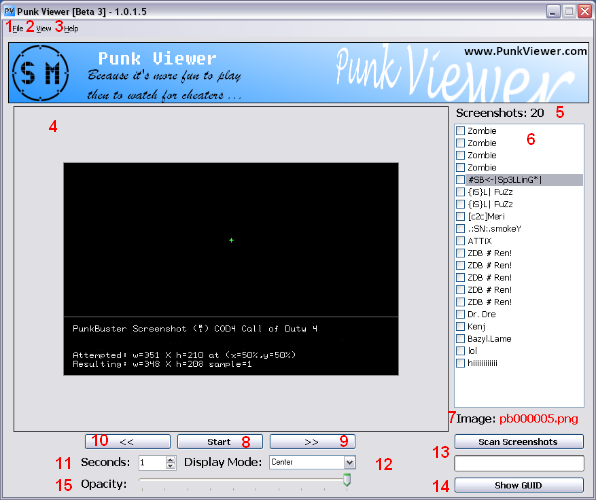
Task: Decrease Seconds with the down arrow
Action: [171, 466]
